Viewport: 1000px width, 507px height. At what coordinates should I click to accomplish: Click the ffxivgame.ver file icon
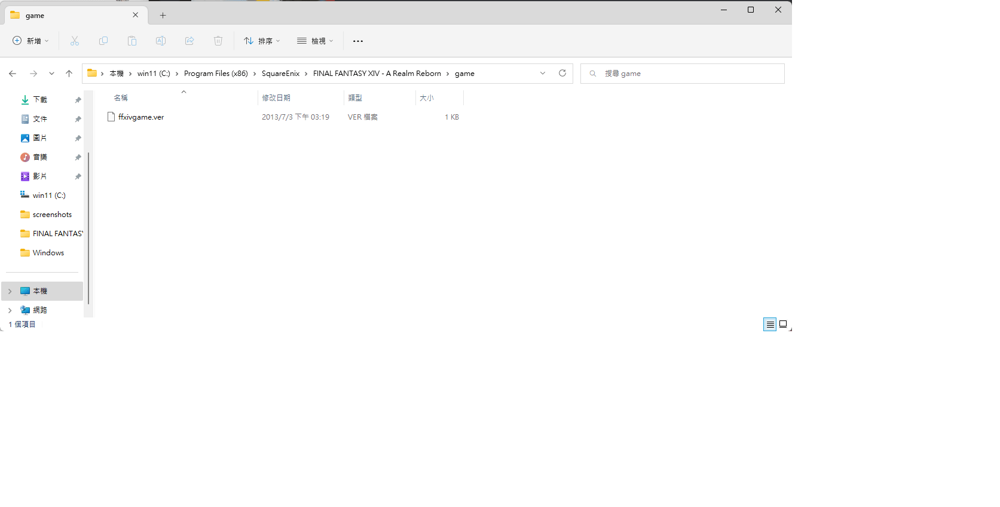[x=111, y=117]
